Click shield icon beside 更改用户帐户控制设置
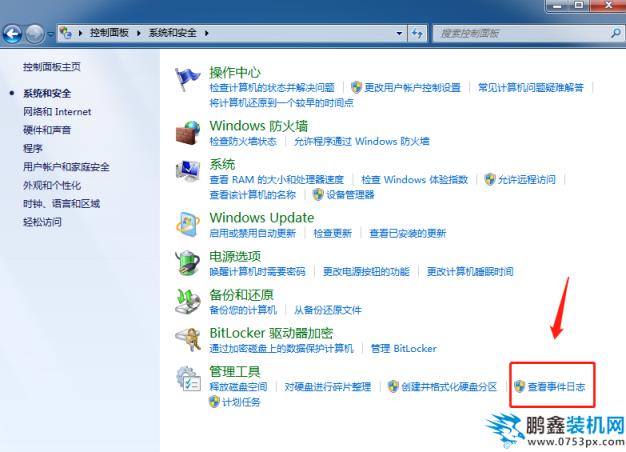This screenshot has height=452, width=626. pyautogui.click(x=357, y=87)
